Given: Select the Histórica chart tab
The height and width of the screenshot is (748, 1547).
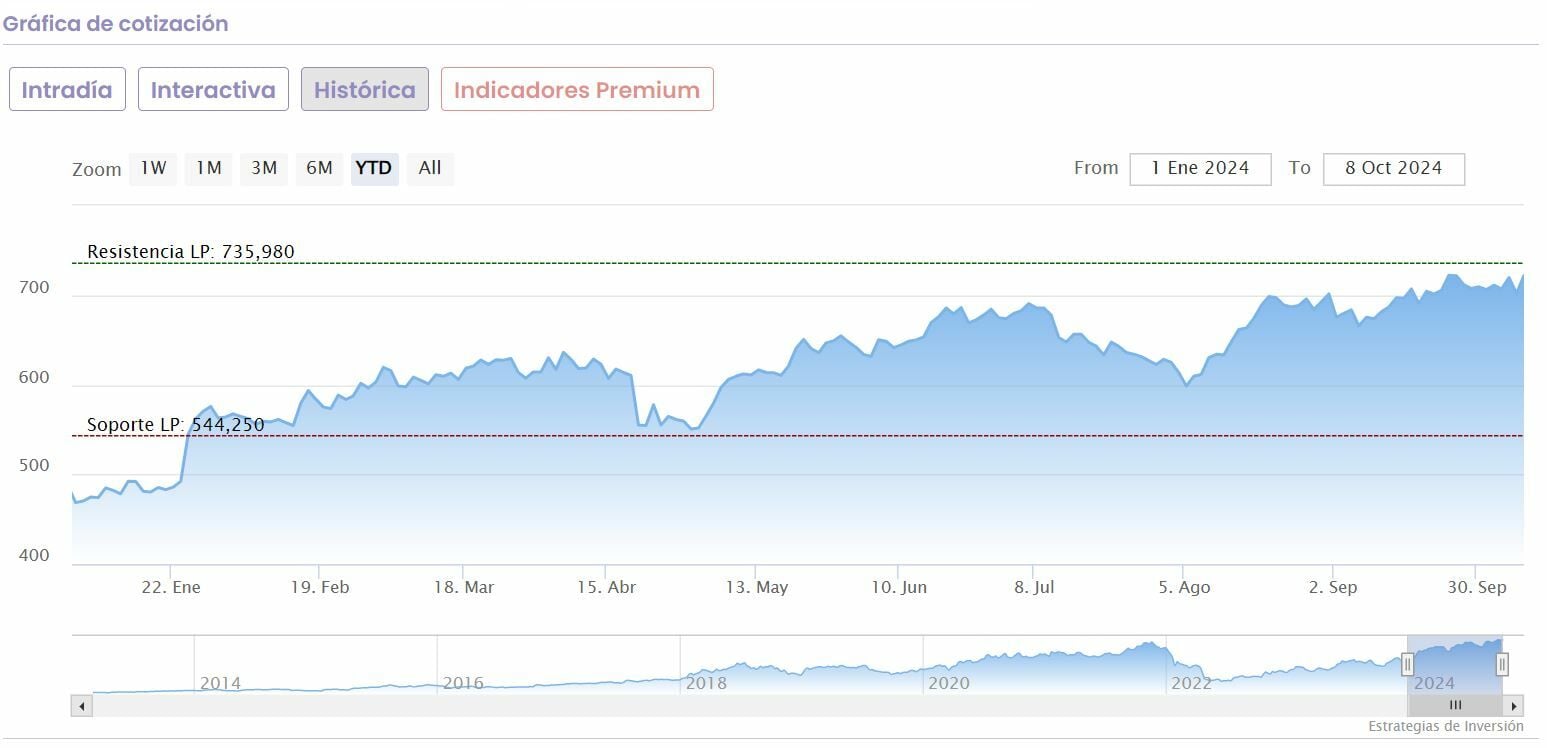Looking at the screenshot, I should pyautogui.click(x=365, y=90).
